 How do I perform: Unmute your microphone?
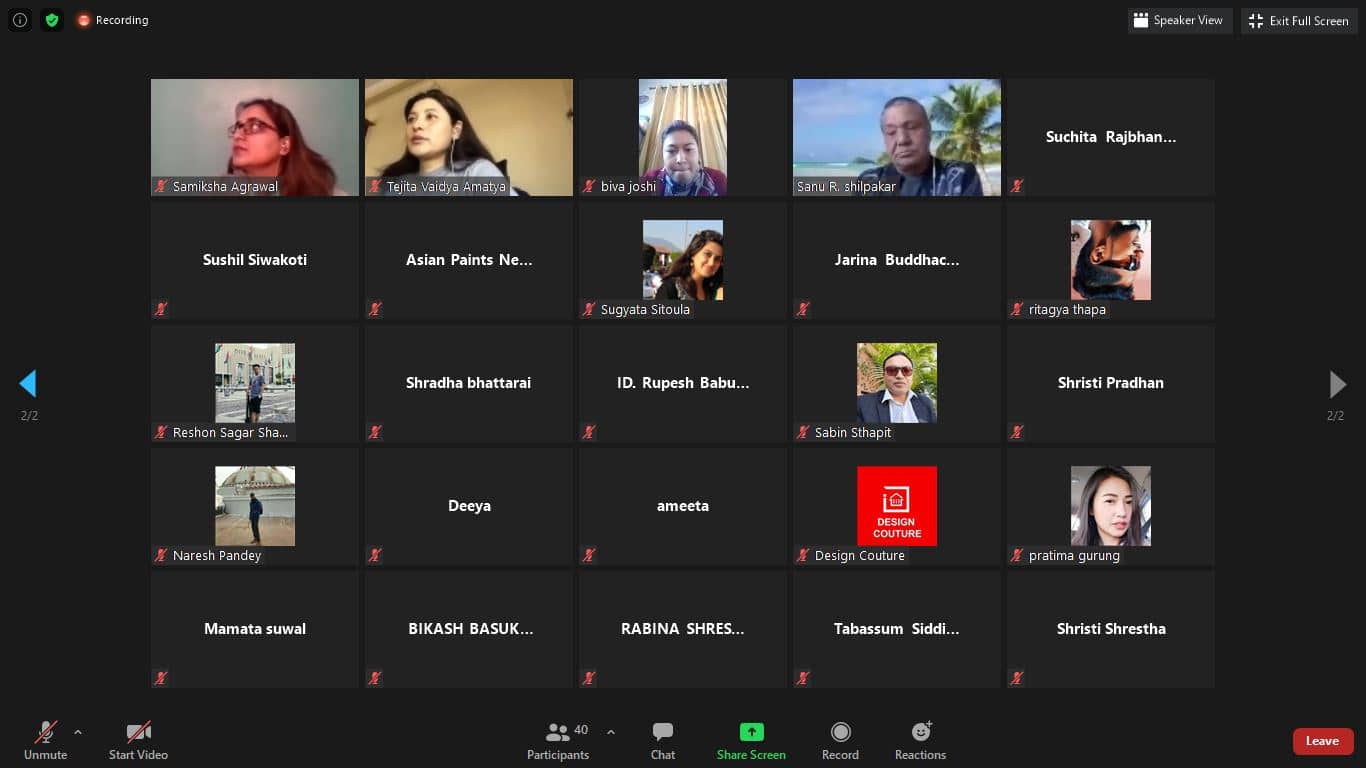click(46, 741)
